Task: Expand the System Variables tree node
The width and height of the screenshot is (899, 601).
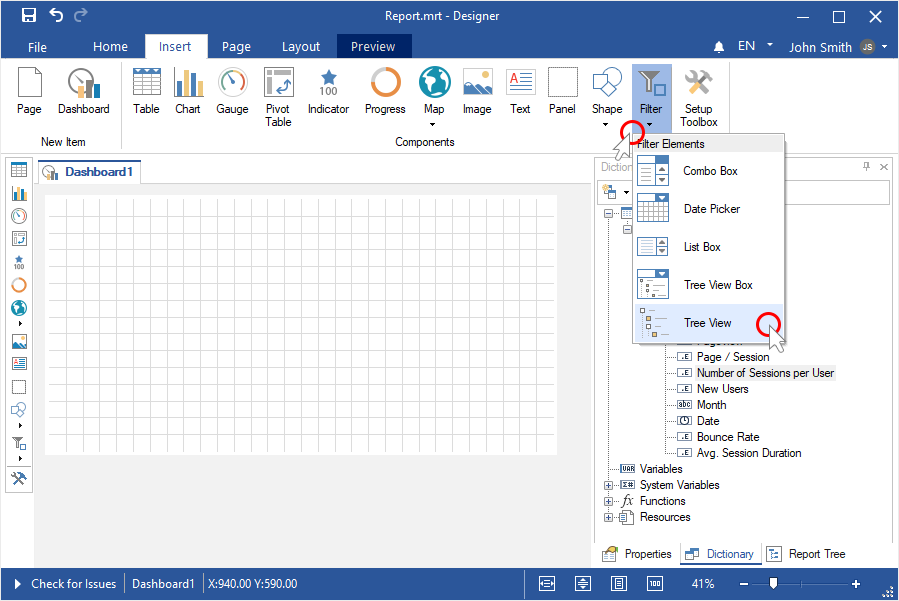Action: click(608, 485)
